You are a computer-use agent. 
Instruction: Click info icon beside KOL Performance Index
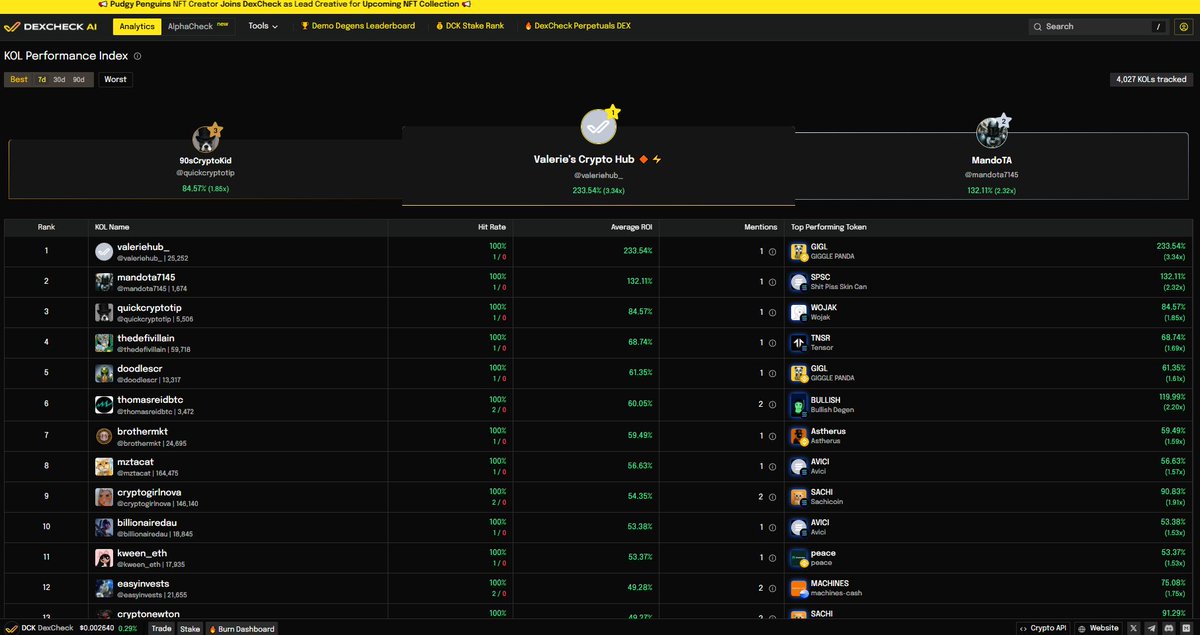(137, 56)
